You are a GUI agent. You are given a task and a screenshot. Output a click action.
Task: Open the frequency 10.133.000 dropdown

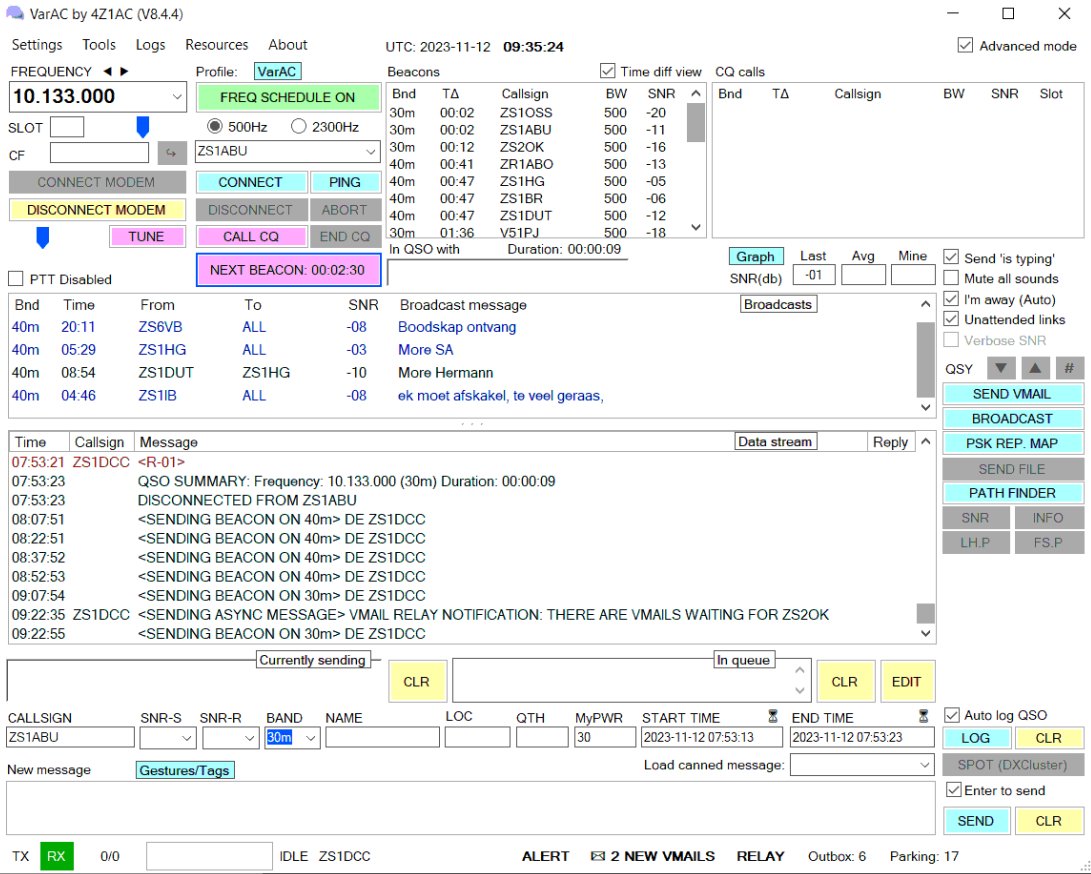[177, 97]
